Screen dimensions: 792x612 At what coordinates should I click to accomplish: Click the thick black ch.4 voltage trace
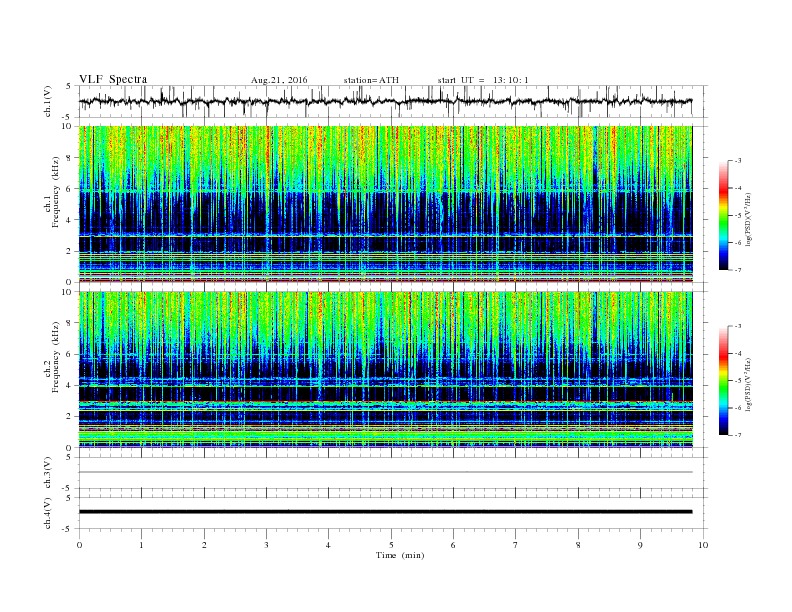point(385,512)
